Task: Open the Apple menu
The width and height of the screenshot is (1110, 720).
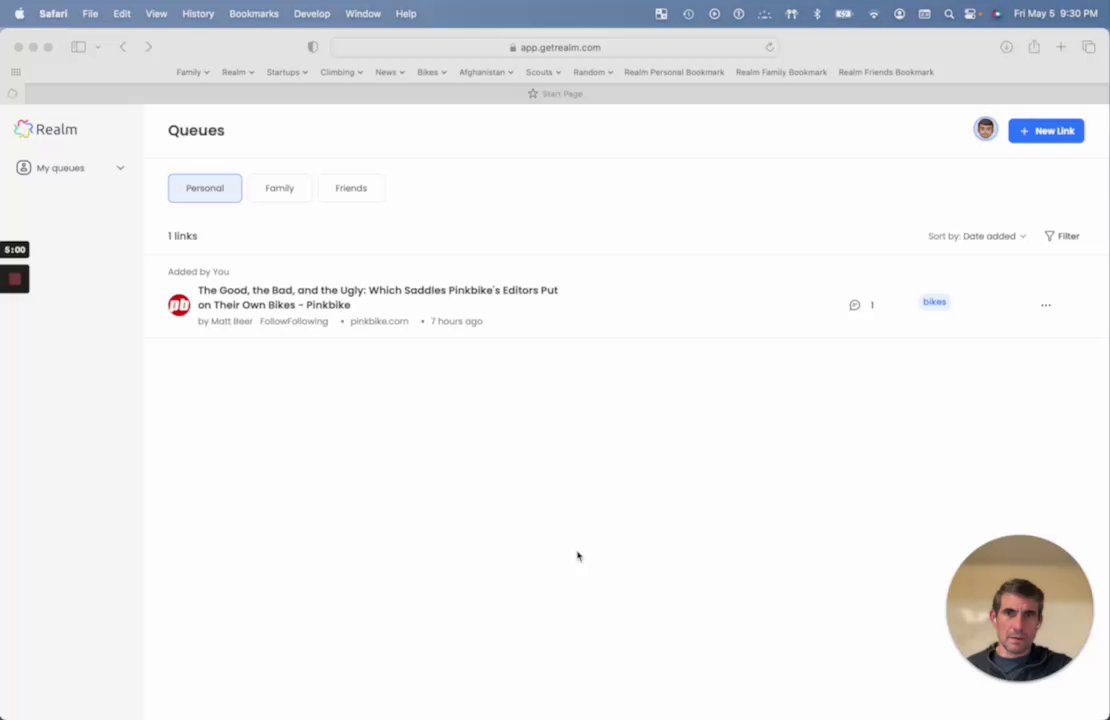Action: point(19,13)
